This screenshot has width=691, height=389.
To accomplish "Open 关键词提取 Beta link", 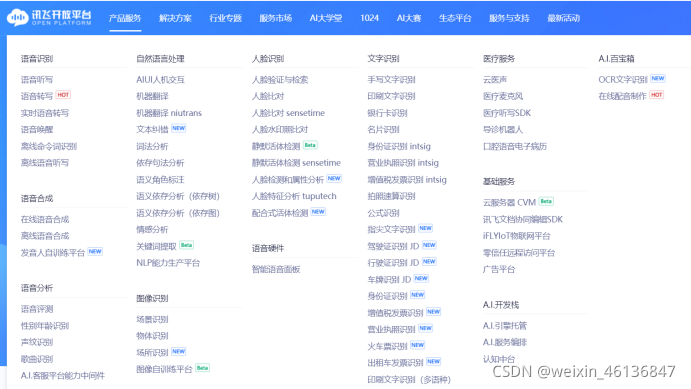I will click(x=156, y=246).
